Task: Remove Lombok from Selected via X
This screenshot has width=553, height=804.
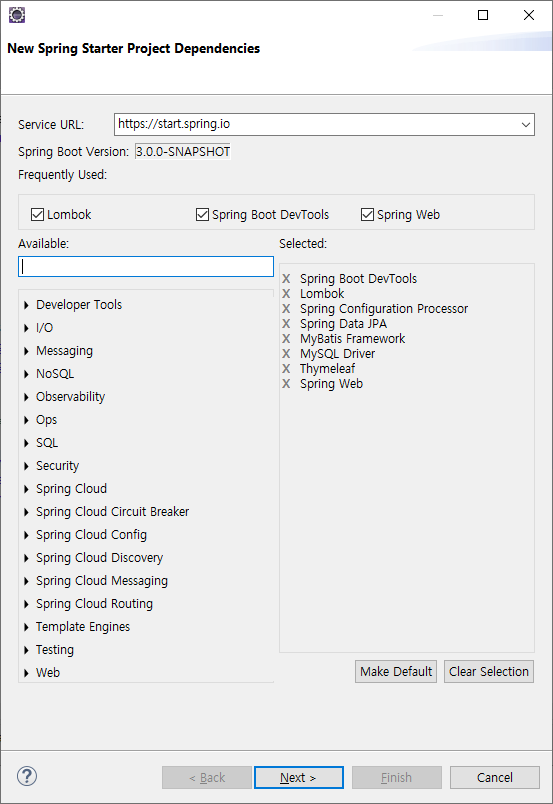Action: click(x=286, y=294)
